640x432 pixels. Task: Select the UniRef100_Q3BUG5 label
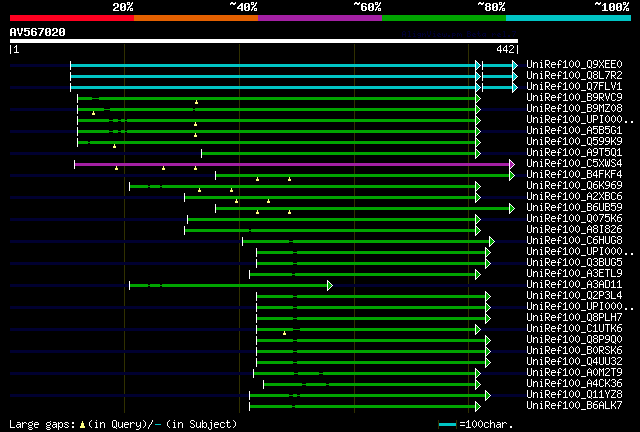pyautogui.click(x=574, y=263)
